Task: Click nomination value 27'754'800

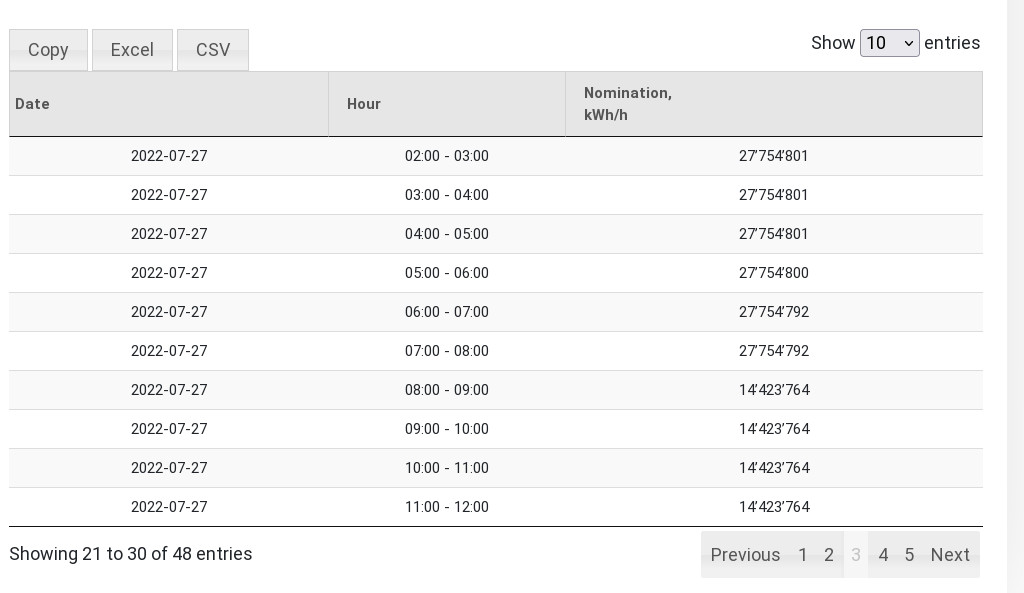Action: pos(774,273)
